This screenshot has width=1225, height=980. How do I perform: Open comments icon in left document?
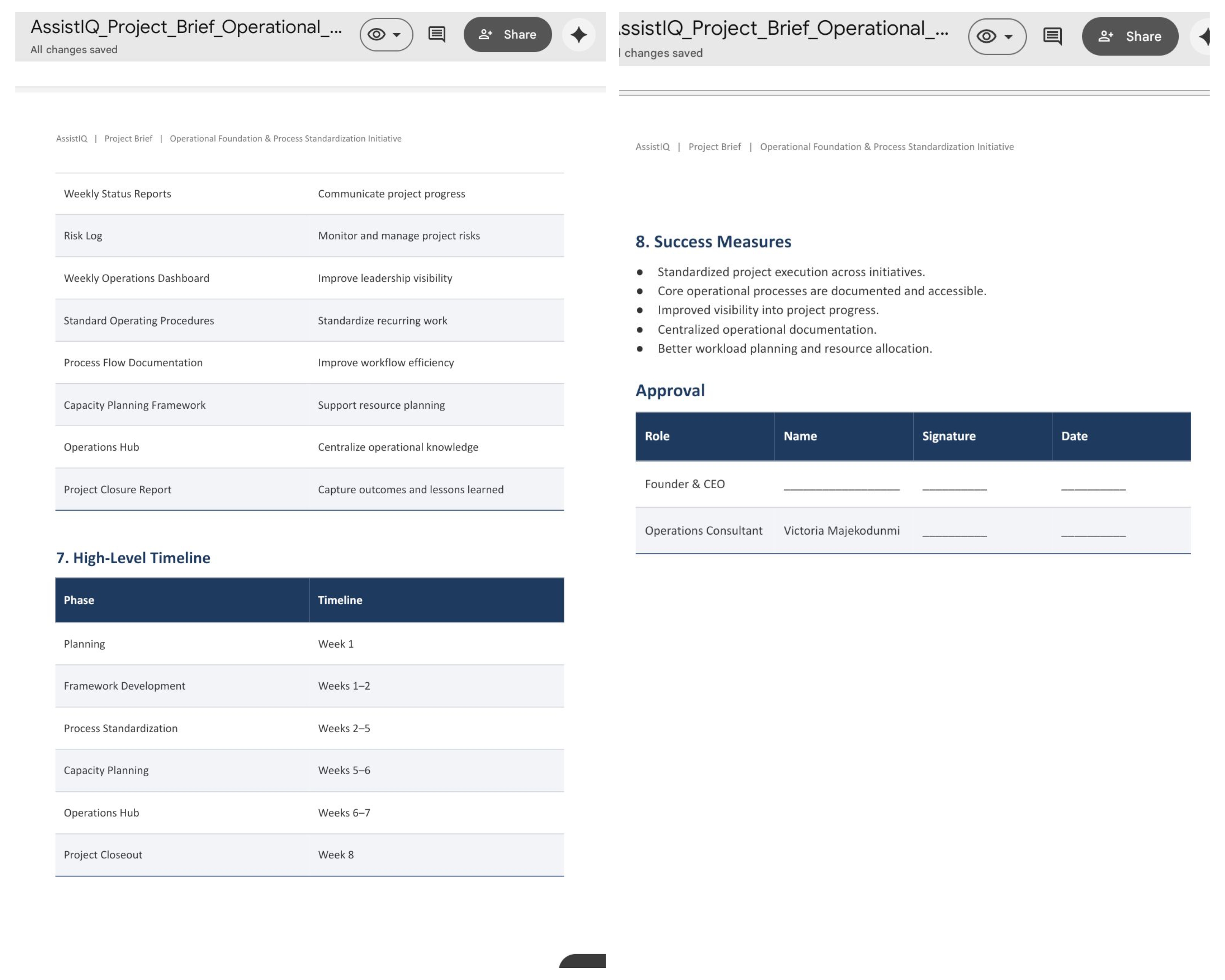tap(436, 34)
